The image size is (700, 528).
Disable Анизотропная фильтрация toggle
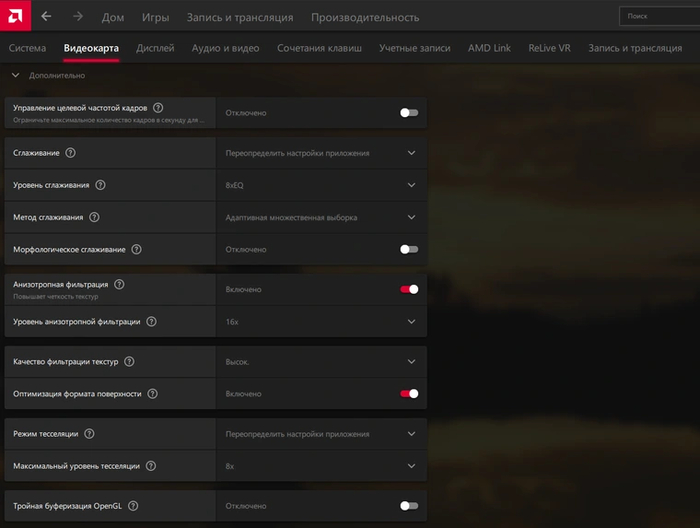coord(409,289)
